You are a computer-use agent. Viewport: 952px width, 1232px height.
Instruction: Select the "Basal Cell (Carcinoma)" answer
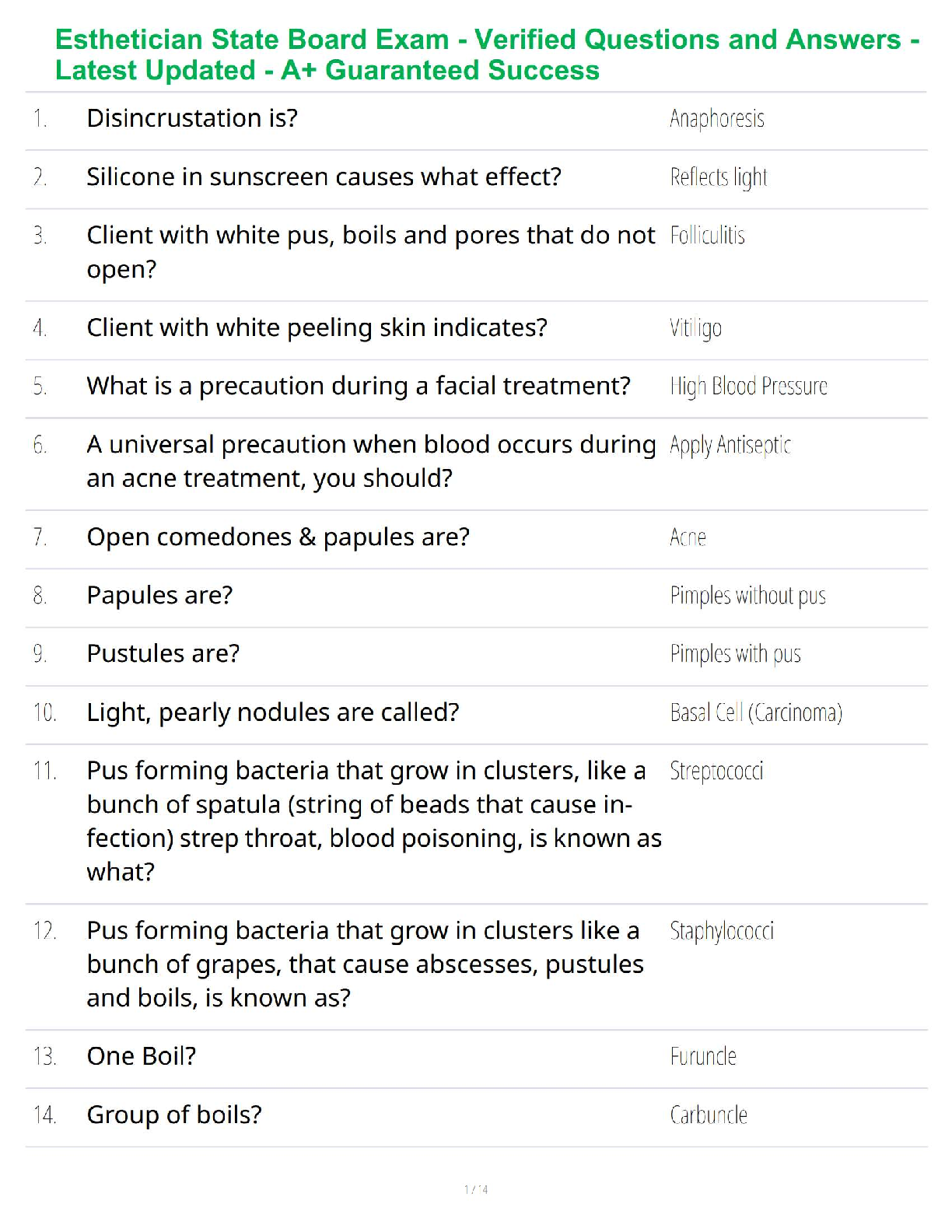pyautogui.click(x=756, y=712)
